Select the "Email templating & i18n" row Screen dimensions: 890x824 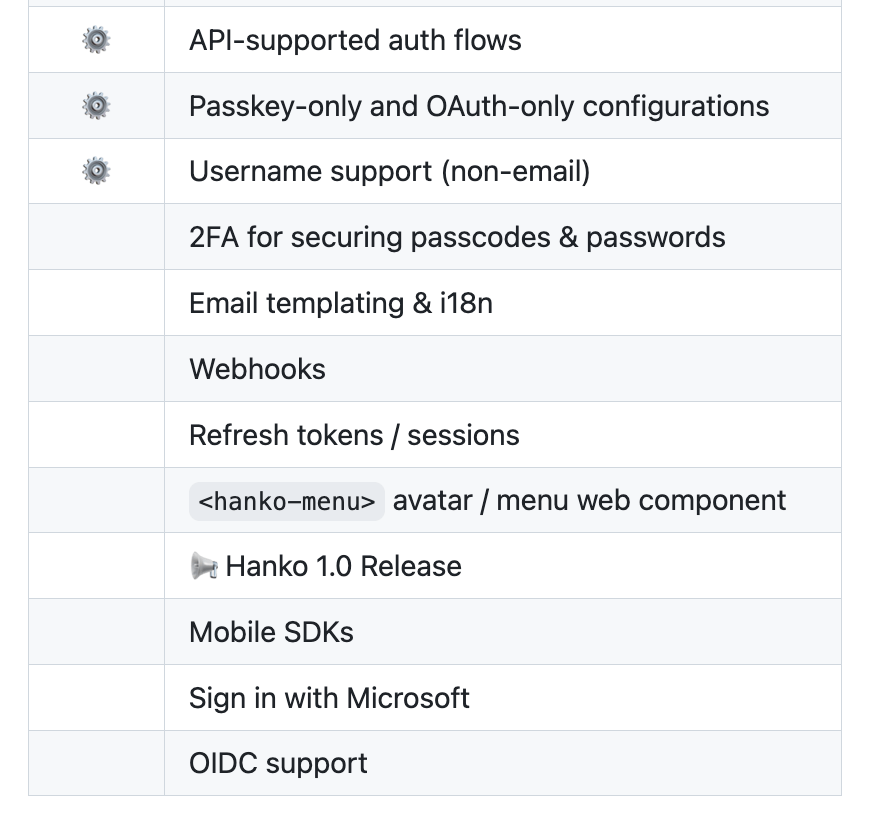pos(340,303)
